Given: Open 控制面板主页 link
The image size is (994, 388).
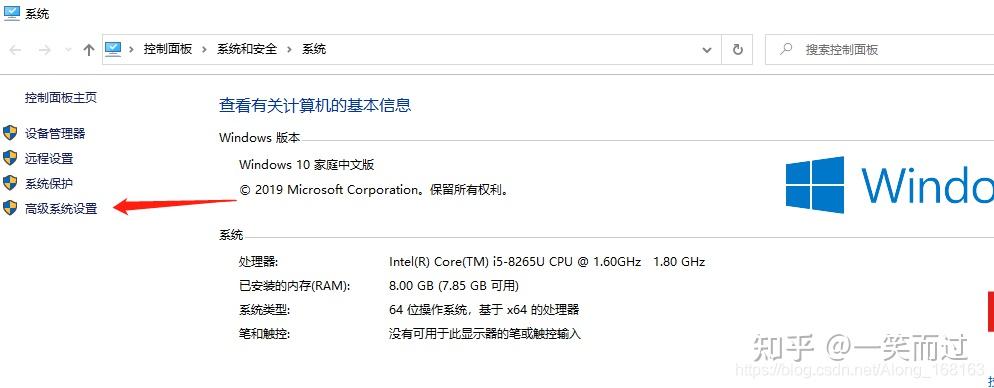Looking at the screenshot, I should 61,98.
